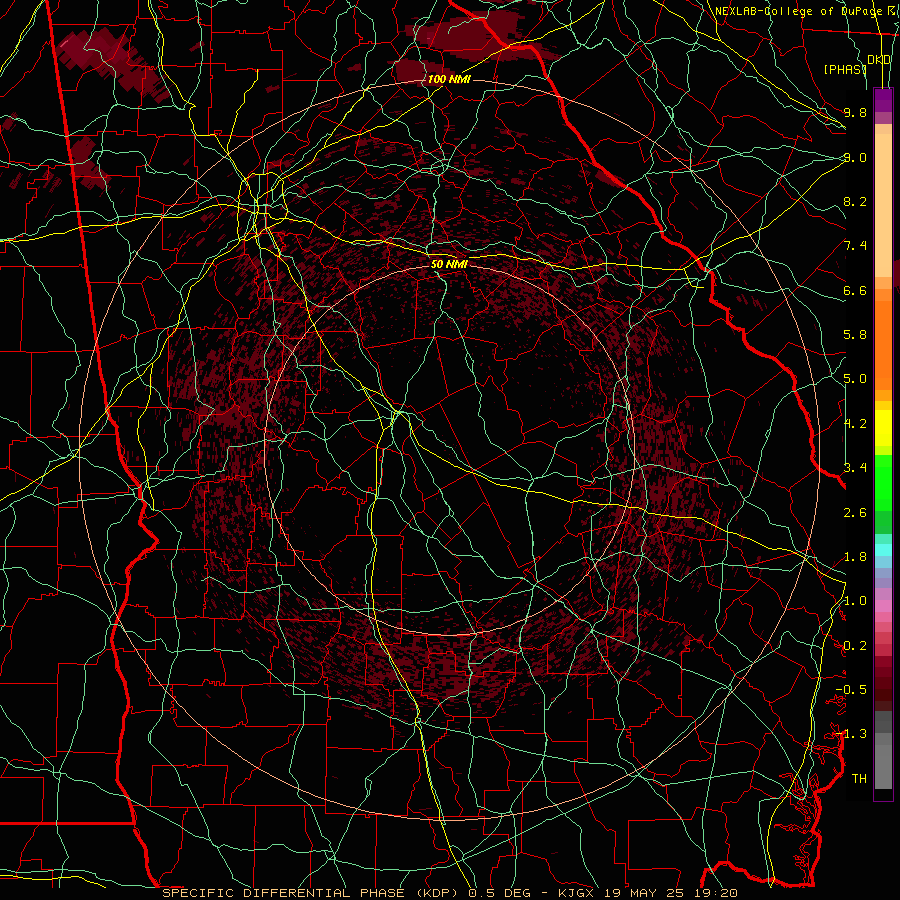Select the 2.6 value on the scale
This screenshot has width=900, height=900.
tap(855, 513)
